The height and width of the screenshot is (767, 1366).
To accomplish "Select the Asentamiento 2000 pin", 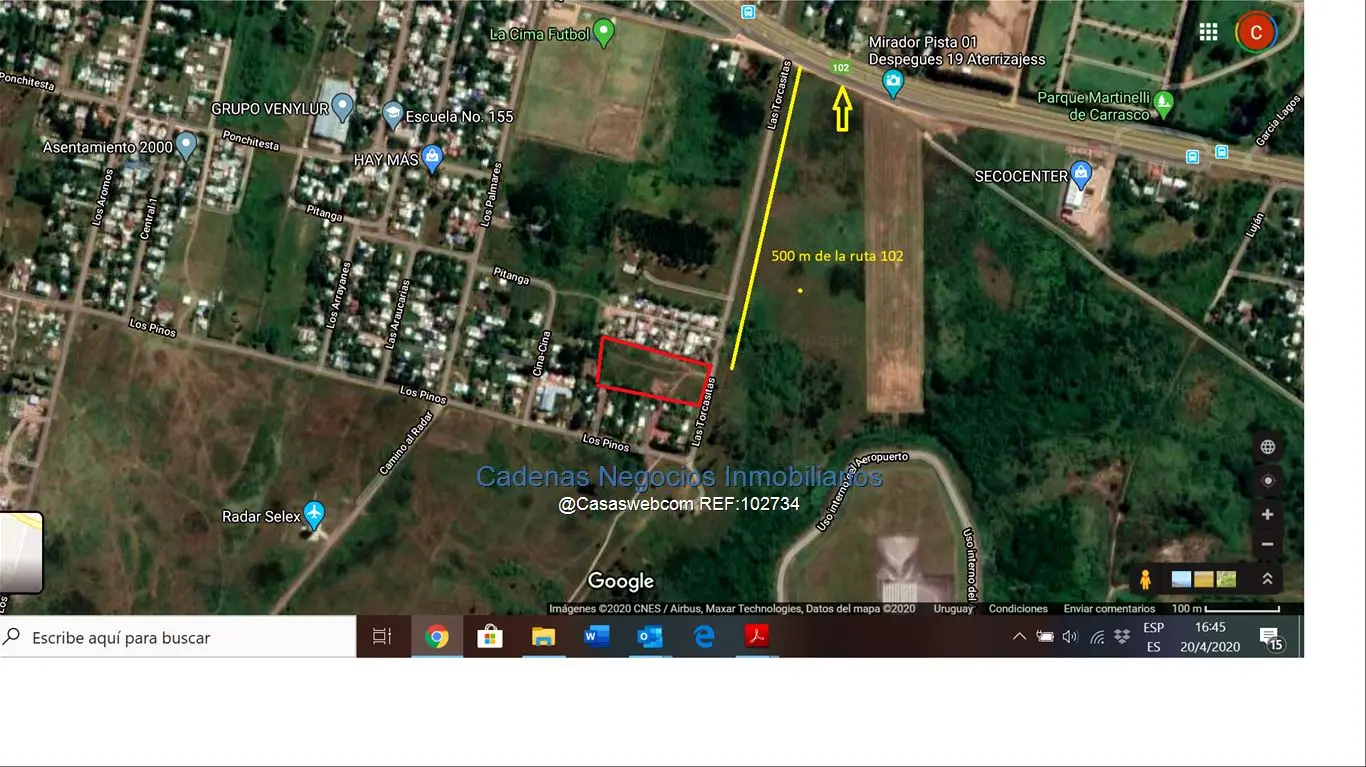I will click(x=186, y=146).
